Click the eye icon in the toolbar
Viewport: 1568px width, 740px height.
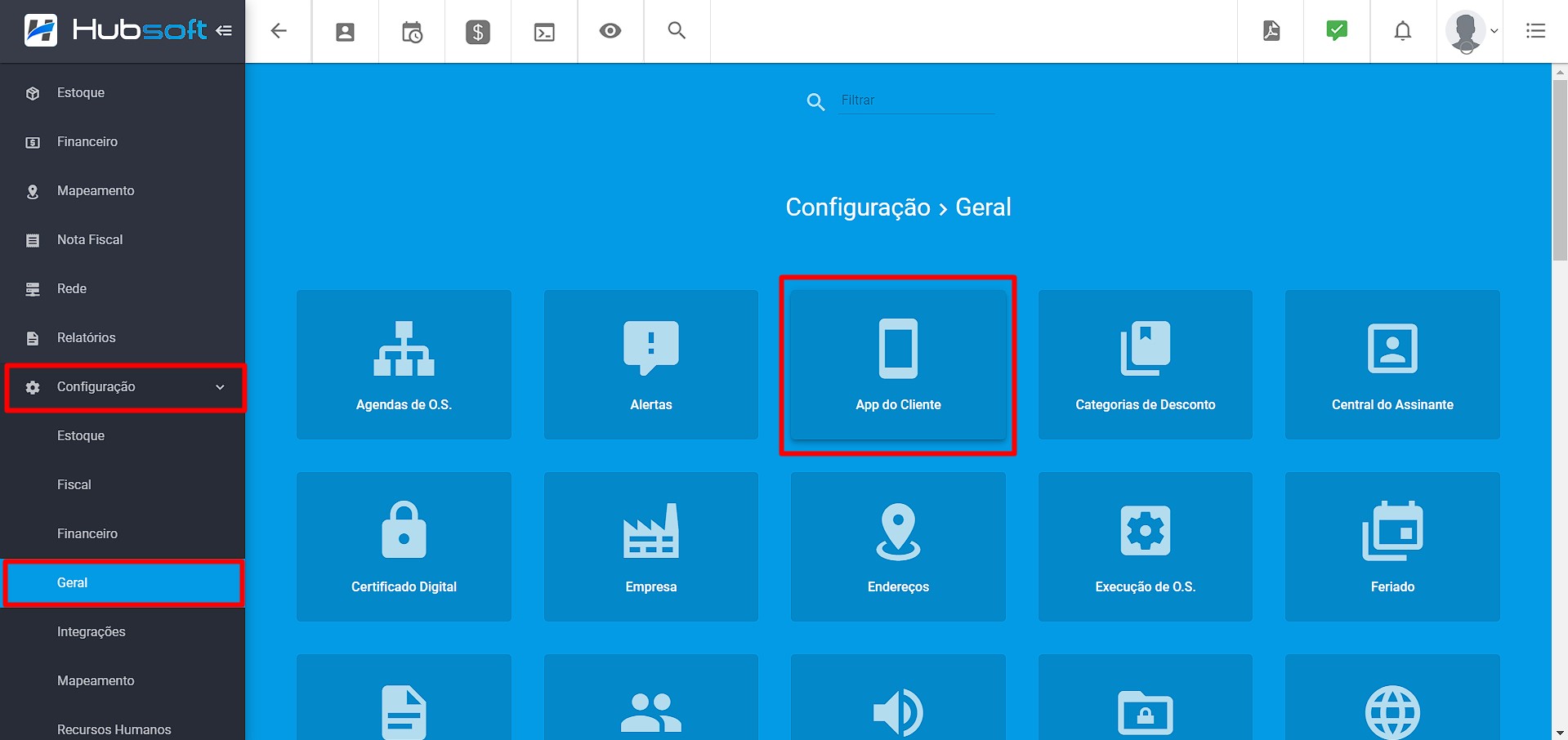(610, 31)
